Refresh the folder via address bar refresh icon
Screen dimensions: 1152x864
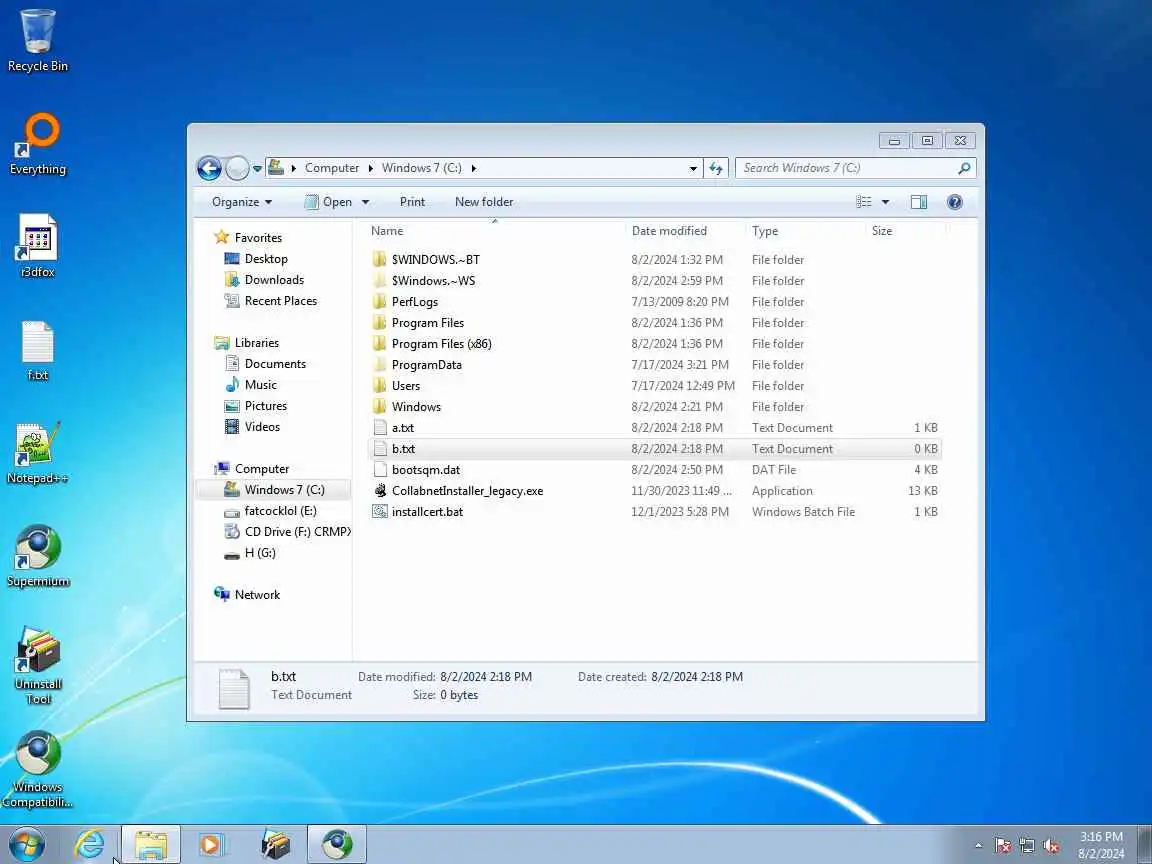(716, 168)
